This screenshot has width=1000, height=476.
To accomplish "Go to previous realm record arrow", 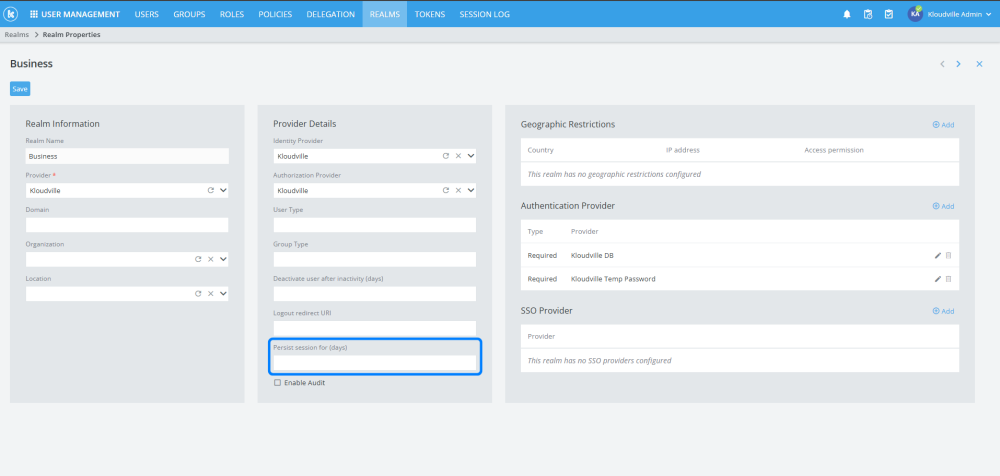I will pos(942,64).
